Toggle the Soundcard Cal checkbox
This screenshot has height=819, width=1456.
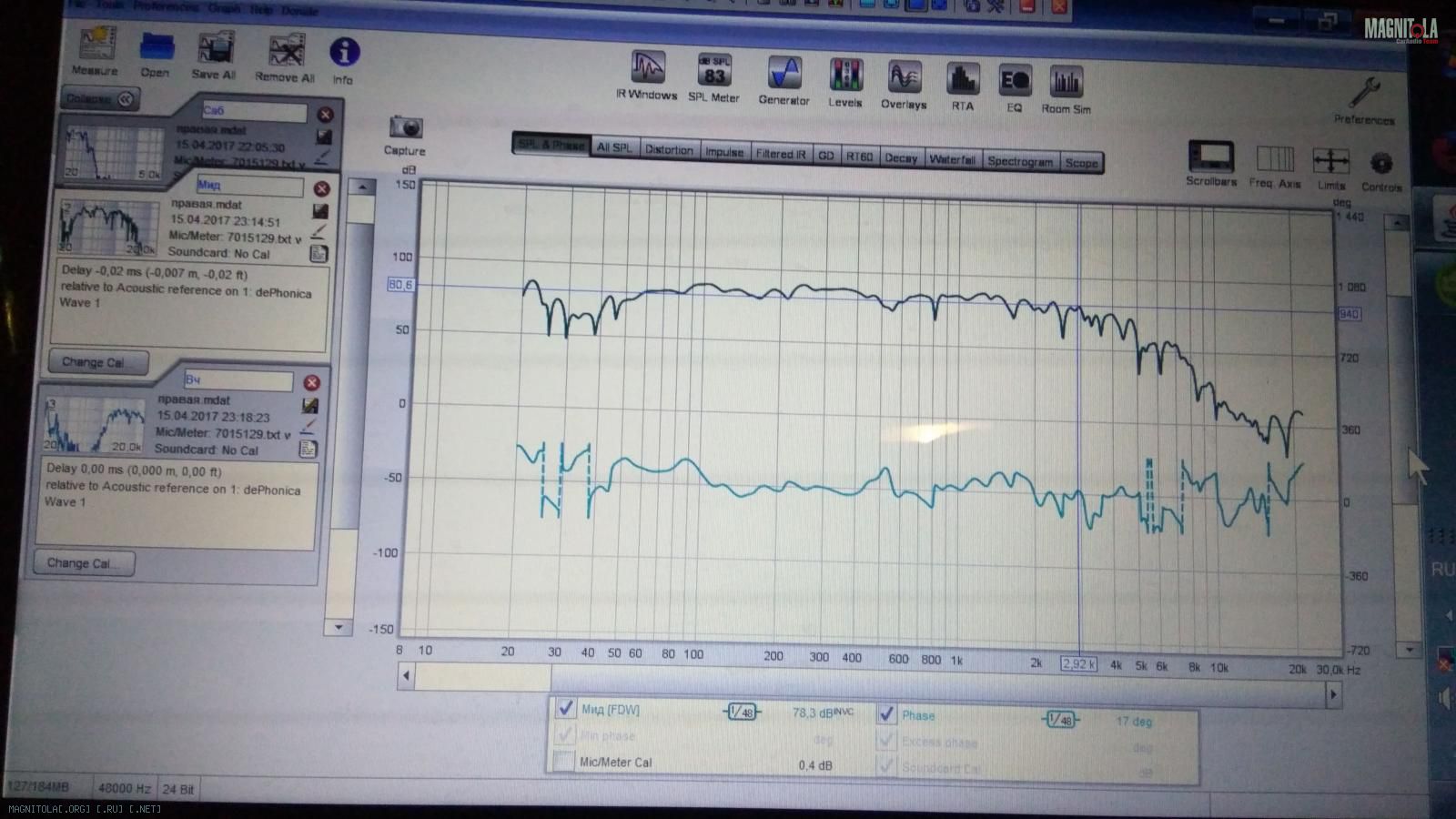click(x=886, y=766)
